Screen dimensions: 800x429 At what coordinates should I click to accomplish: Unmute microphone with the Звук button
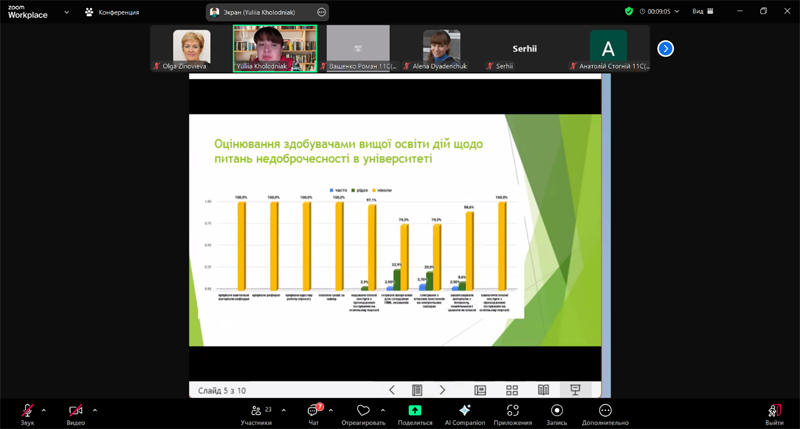pos(27,411)
